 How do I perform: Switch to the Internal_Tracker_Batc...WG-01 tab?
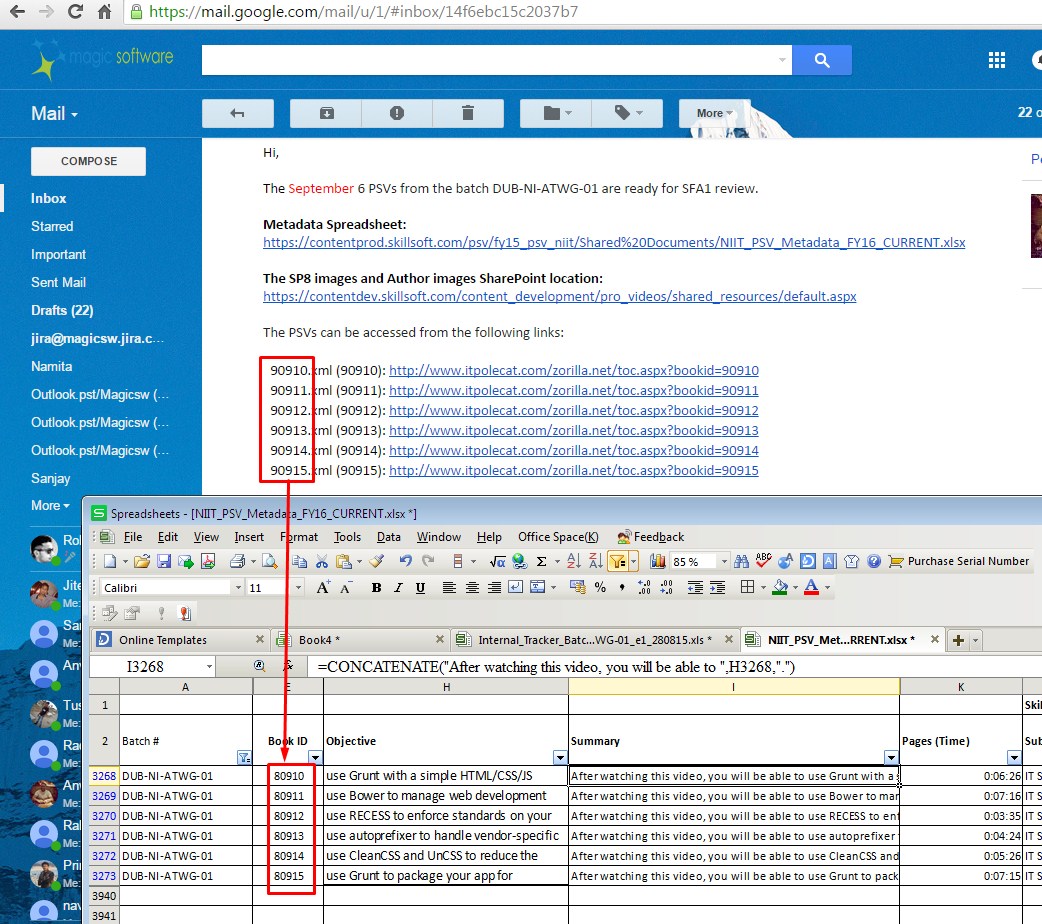coord(595,639)
